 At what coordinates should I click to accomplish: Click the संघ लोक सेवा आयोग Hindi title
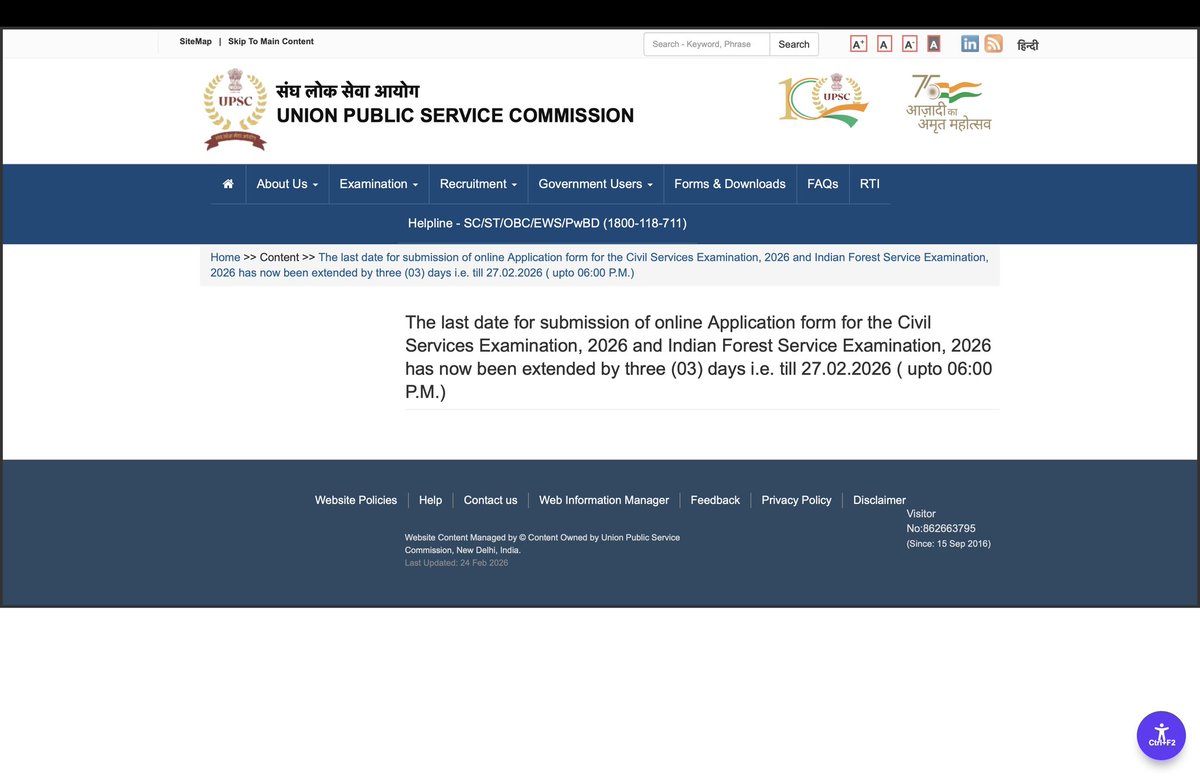(x=348, y=91)
